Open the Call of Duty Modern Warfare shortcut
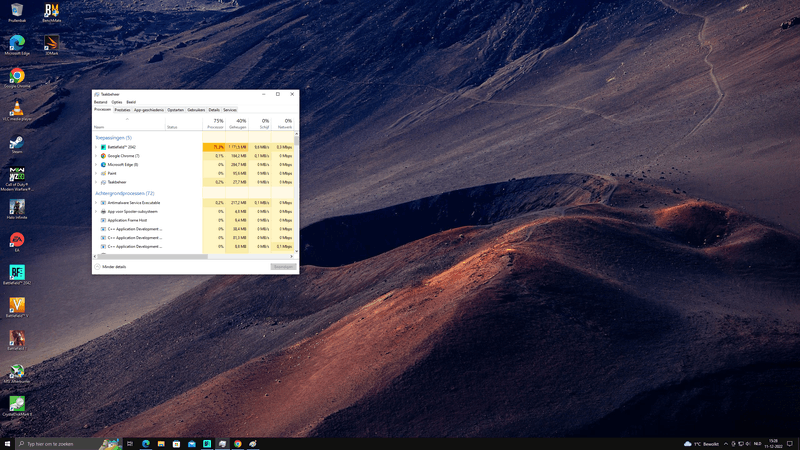The width and height of the screenshot is (800, 450). 17,179
